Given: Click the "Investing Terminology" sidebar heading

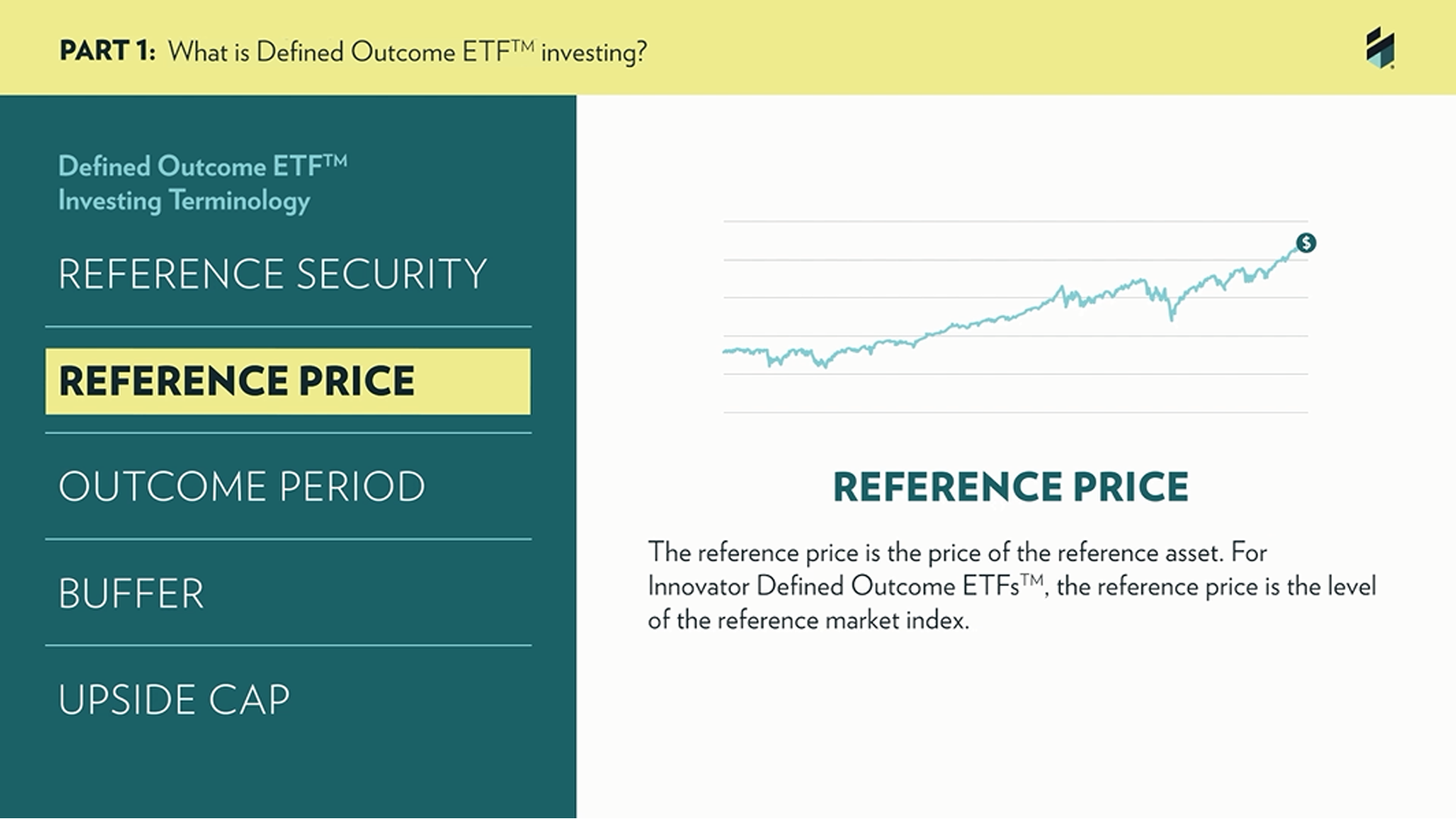Looking at the screenshot, I should (x=184, y=200).
